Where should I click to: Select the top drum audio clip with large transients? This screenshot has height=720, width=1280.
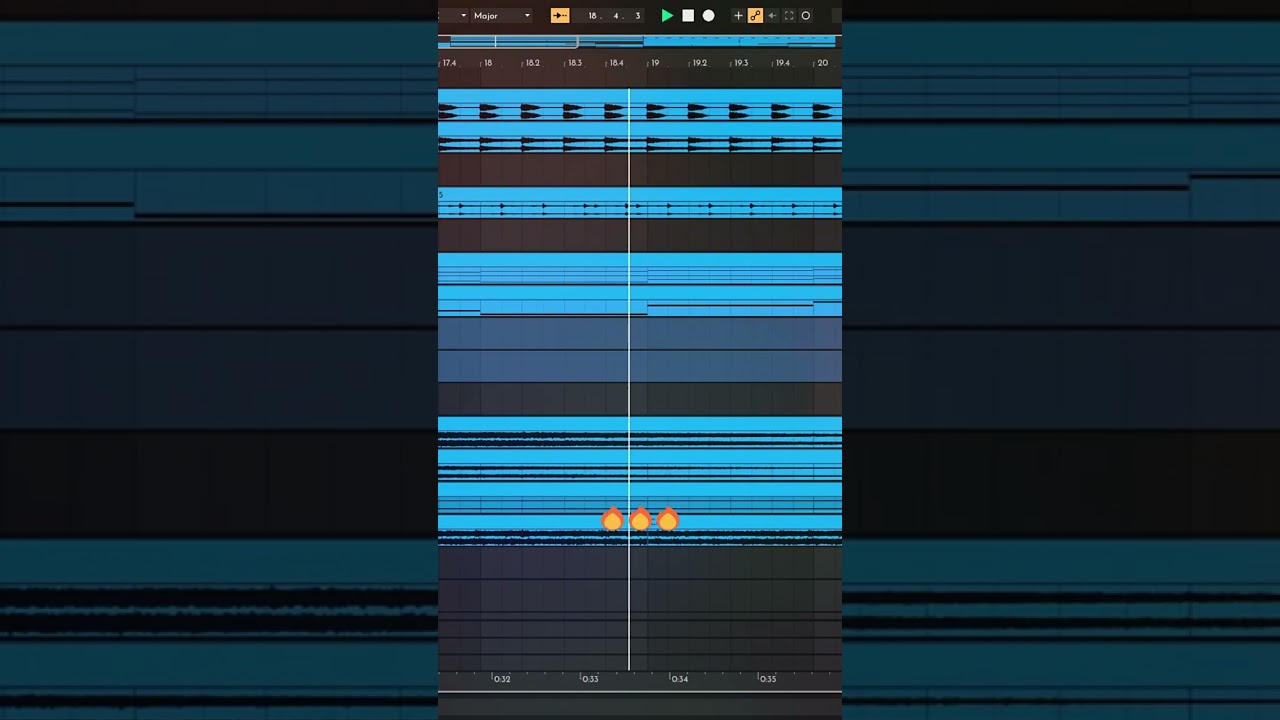pyautogui.click(x=640, y=105)
